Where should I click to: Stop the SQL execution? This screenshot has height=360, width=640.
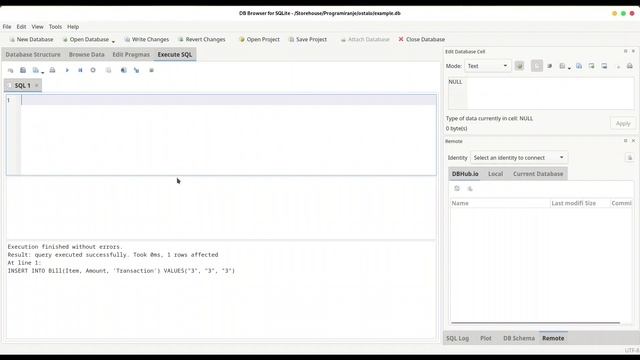(93, 70)
